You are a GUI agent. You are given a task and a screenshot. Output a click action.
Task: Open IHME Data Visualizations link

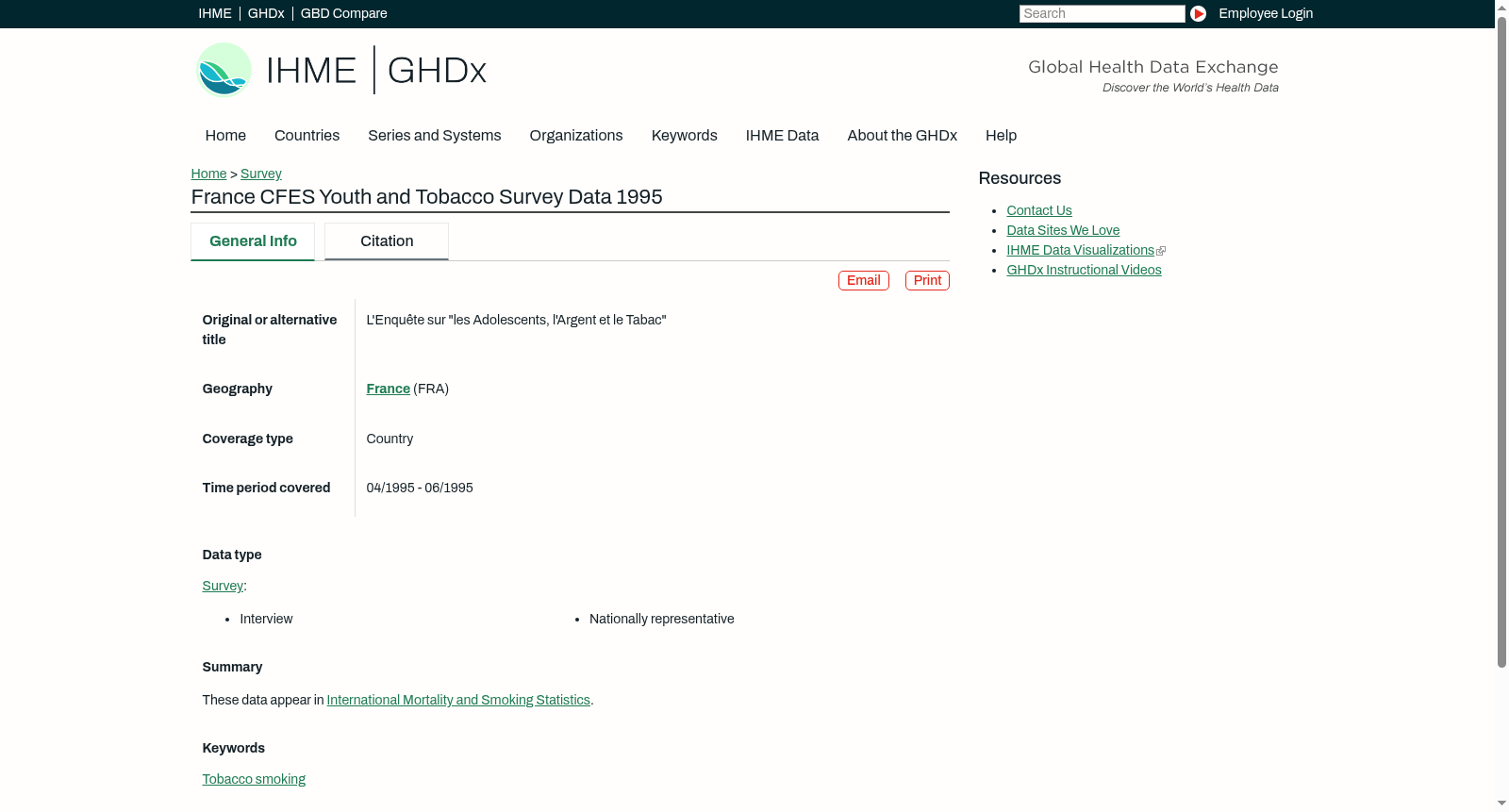pos(1080,250)
